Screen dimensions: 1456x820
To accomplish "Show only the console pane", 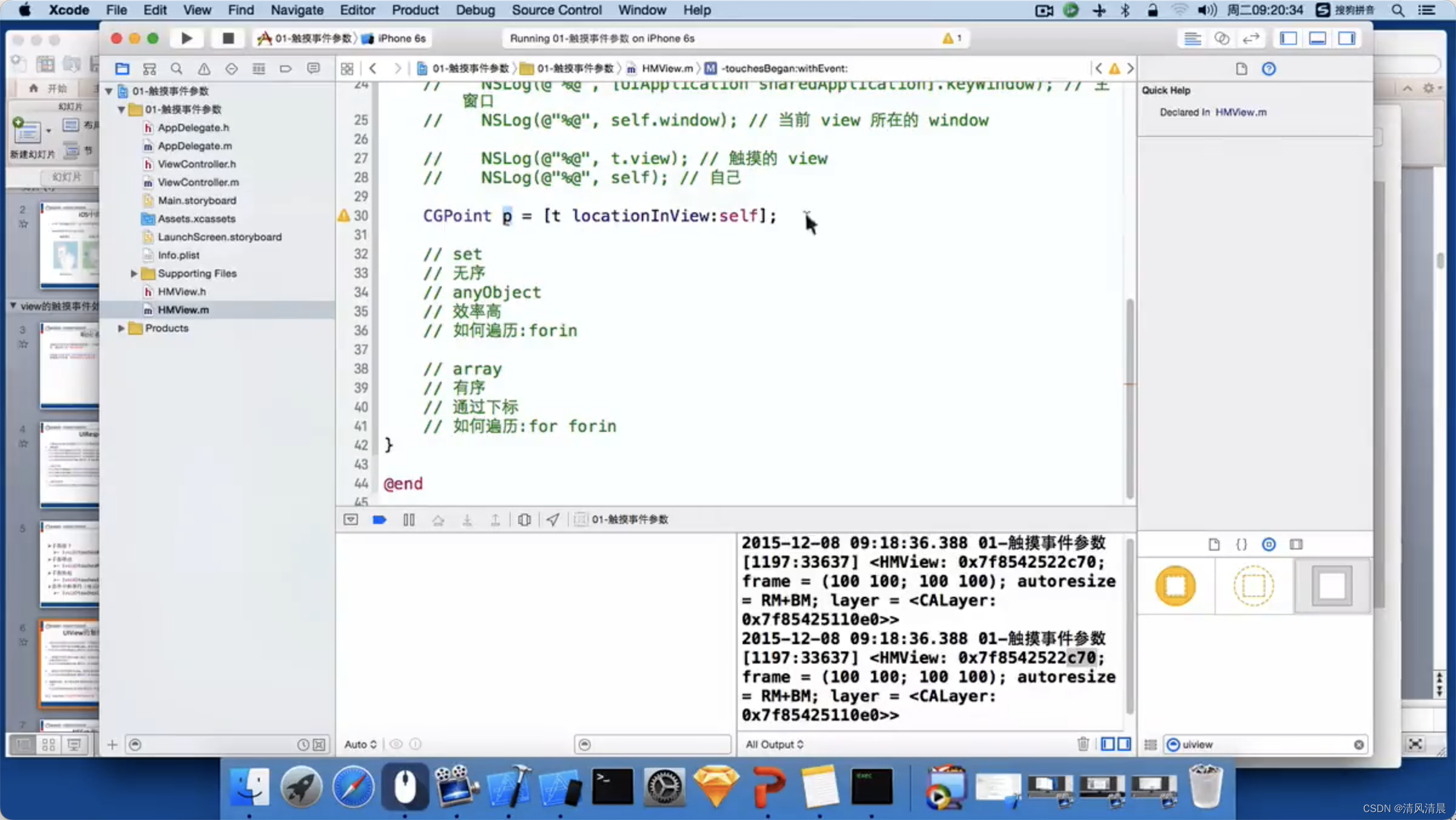I will pyautogui.click(x=1124, y=744).
